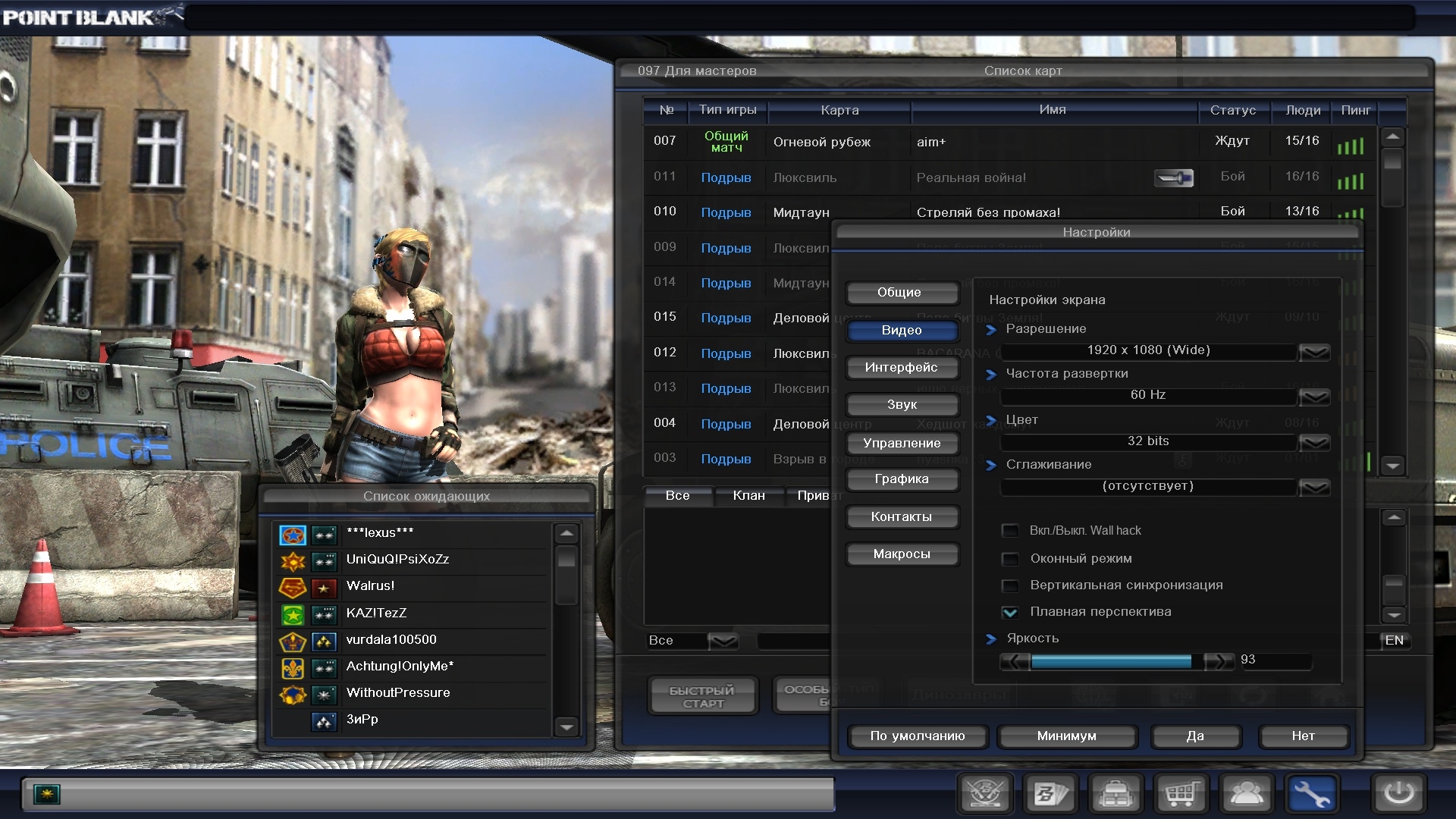Open the inventory backpack icon
This screenshot has height=819, width=1456.
(1116, 794)
